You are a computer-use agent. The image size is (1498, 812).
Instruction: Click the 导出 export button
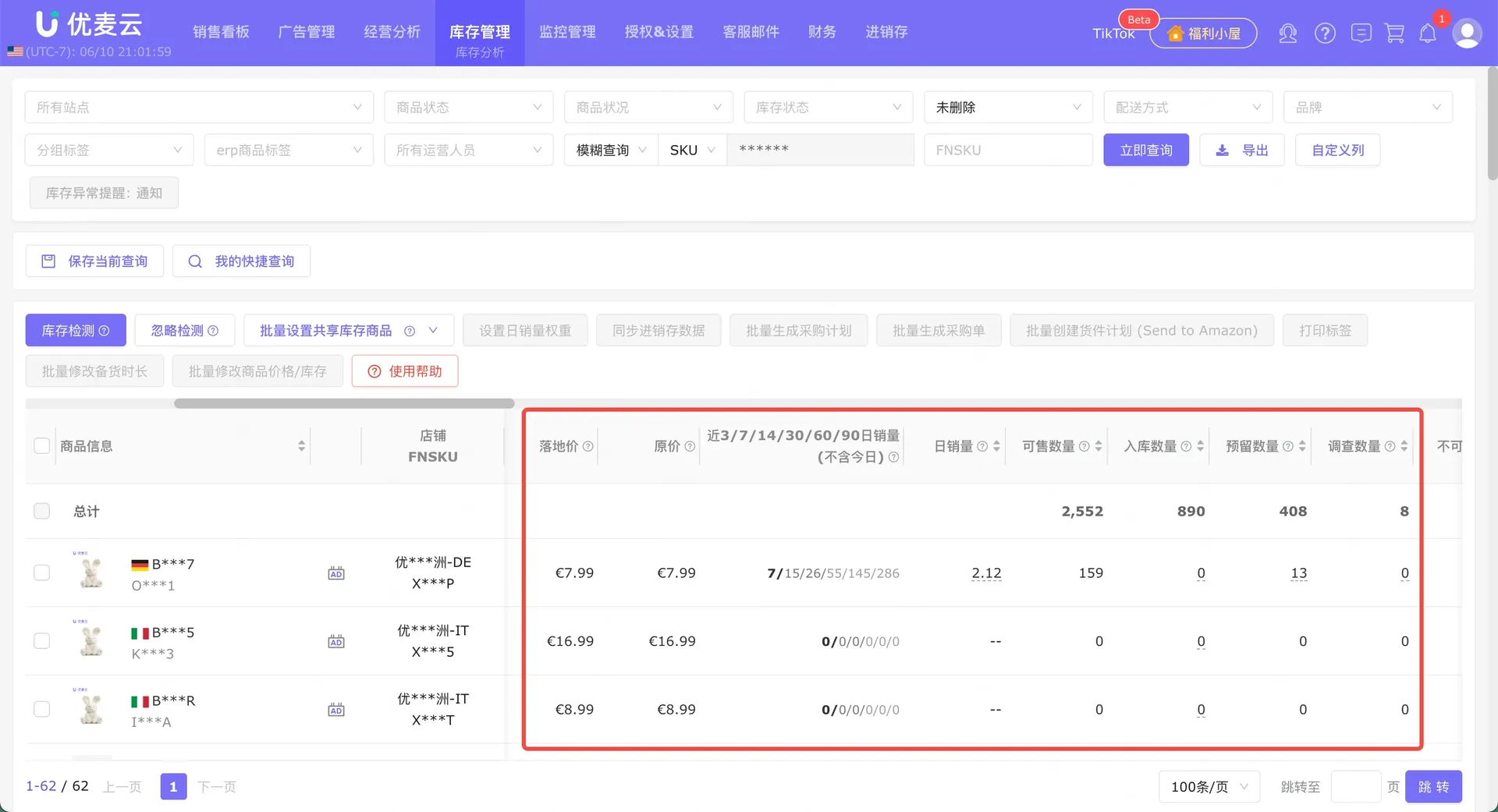(1242, 150)
